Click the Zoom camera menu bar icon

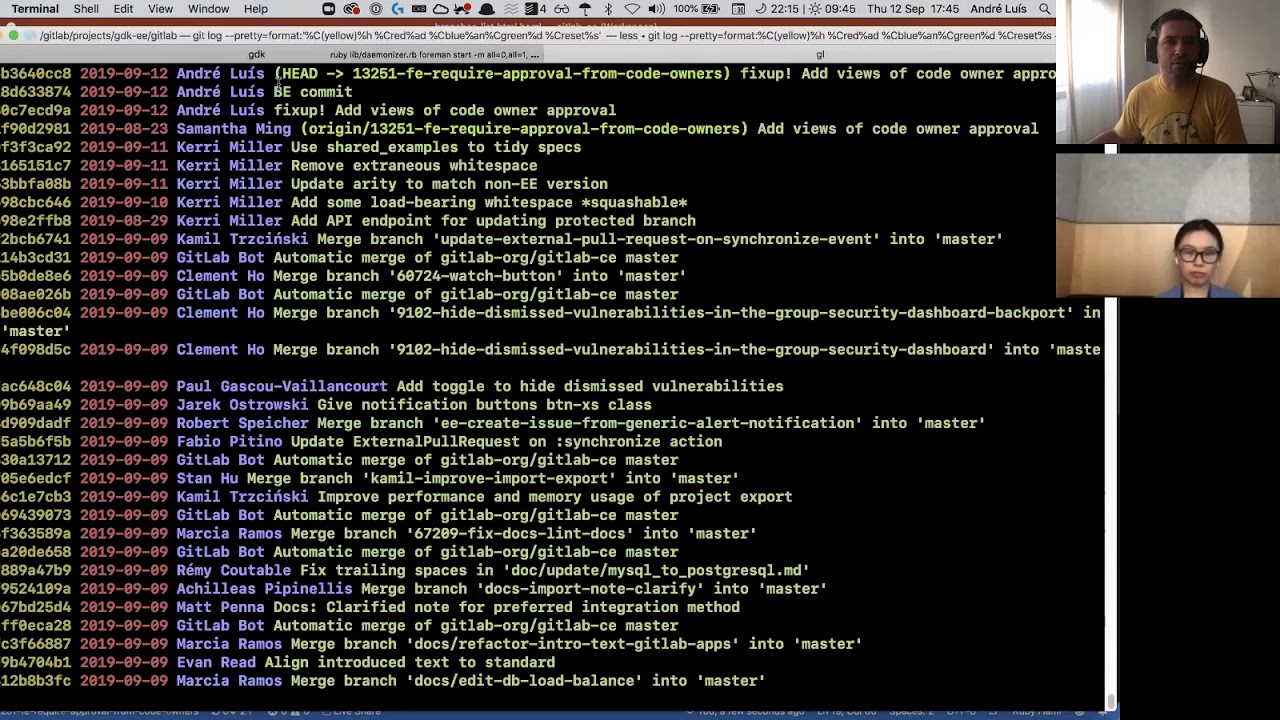[x=329, y=9]
